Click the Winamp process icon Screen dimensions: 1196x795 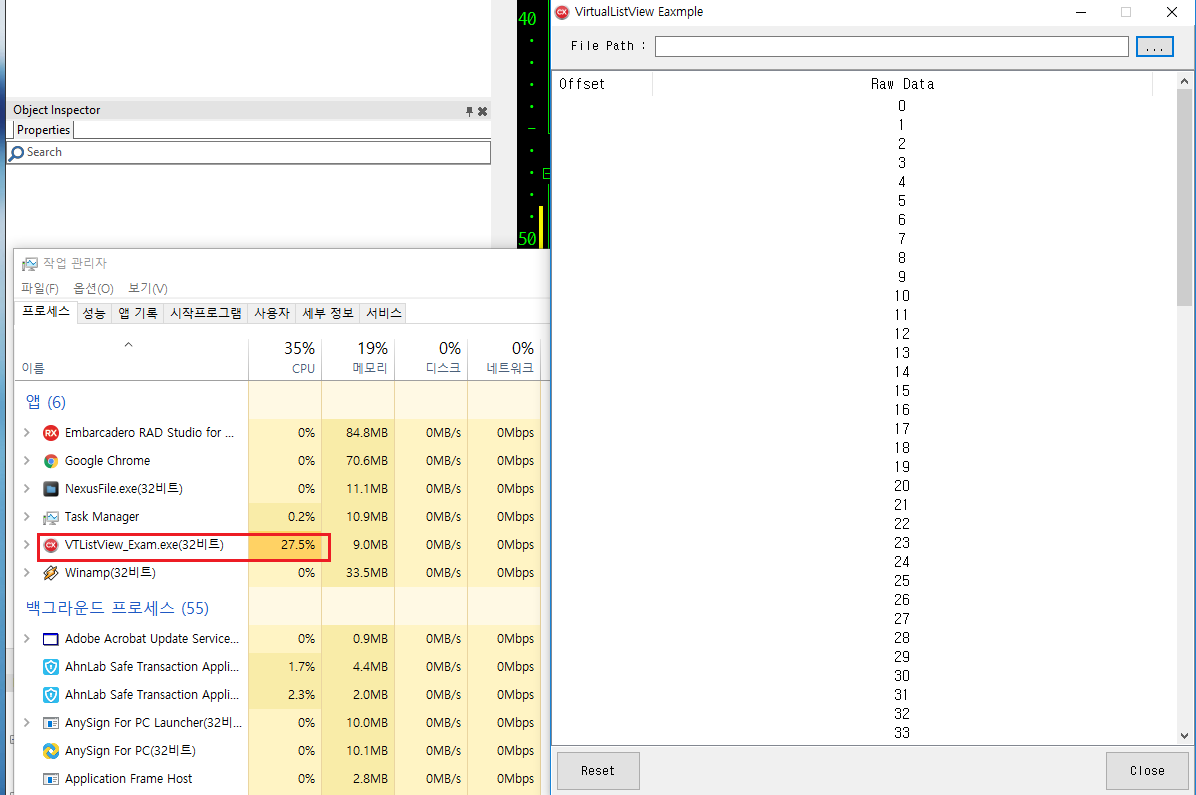tap(51, 573)
